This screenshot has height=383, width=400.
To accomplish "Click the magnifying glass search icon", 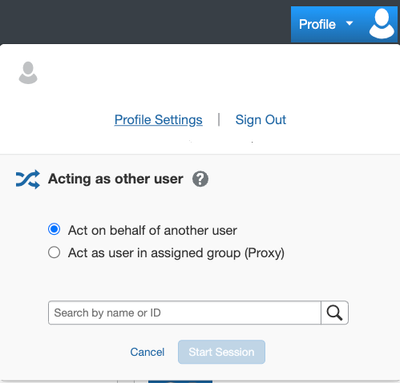I will (x=335, y=313).
